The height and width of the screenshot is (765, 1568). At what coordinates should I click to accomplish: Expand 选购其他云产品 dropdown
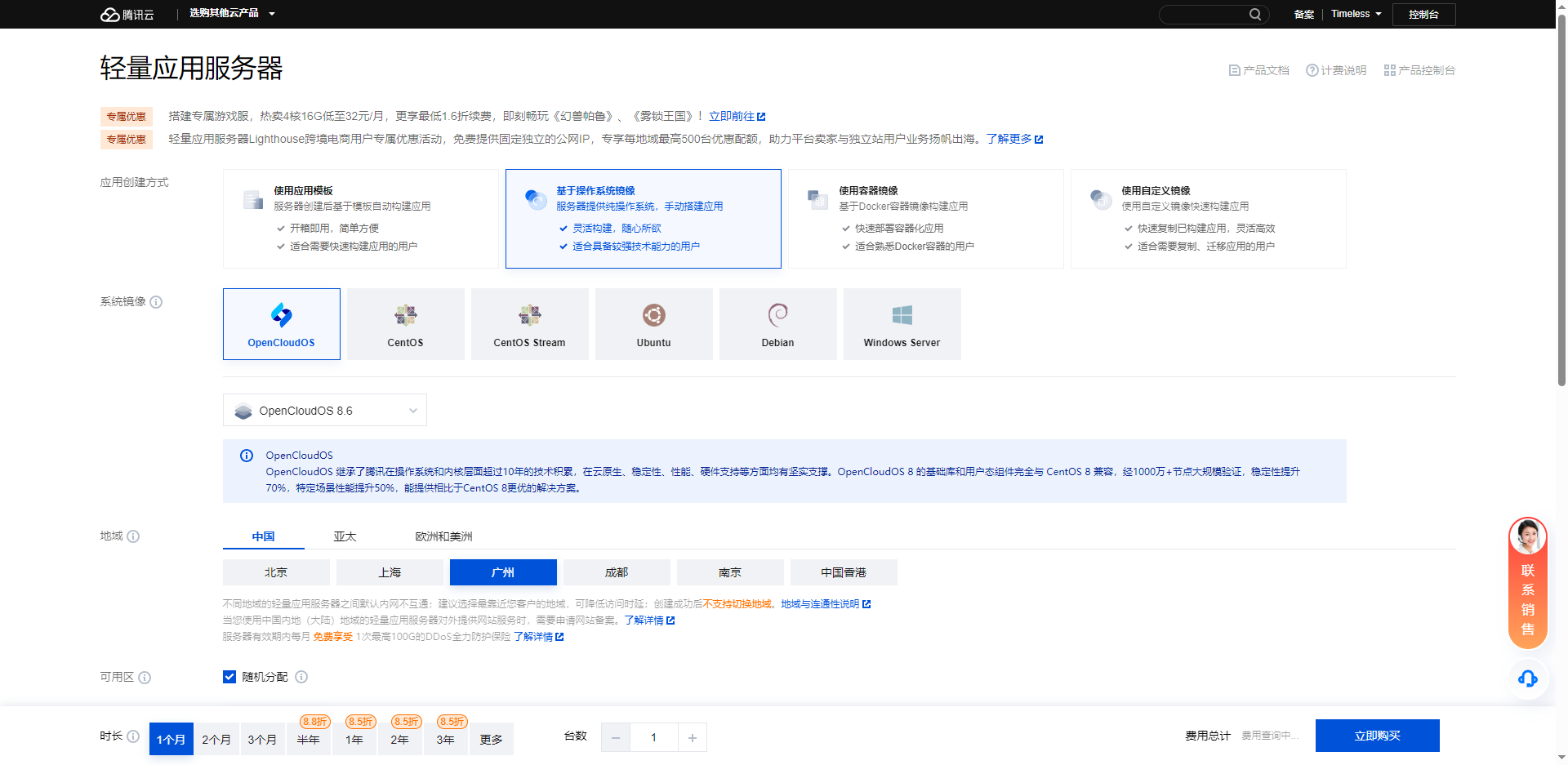tap(233, 14)
